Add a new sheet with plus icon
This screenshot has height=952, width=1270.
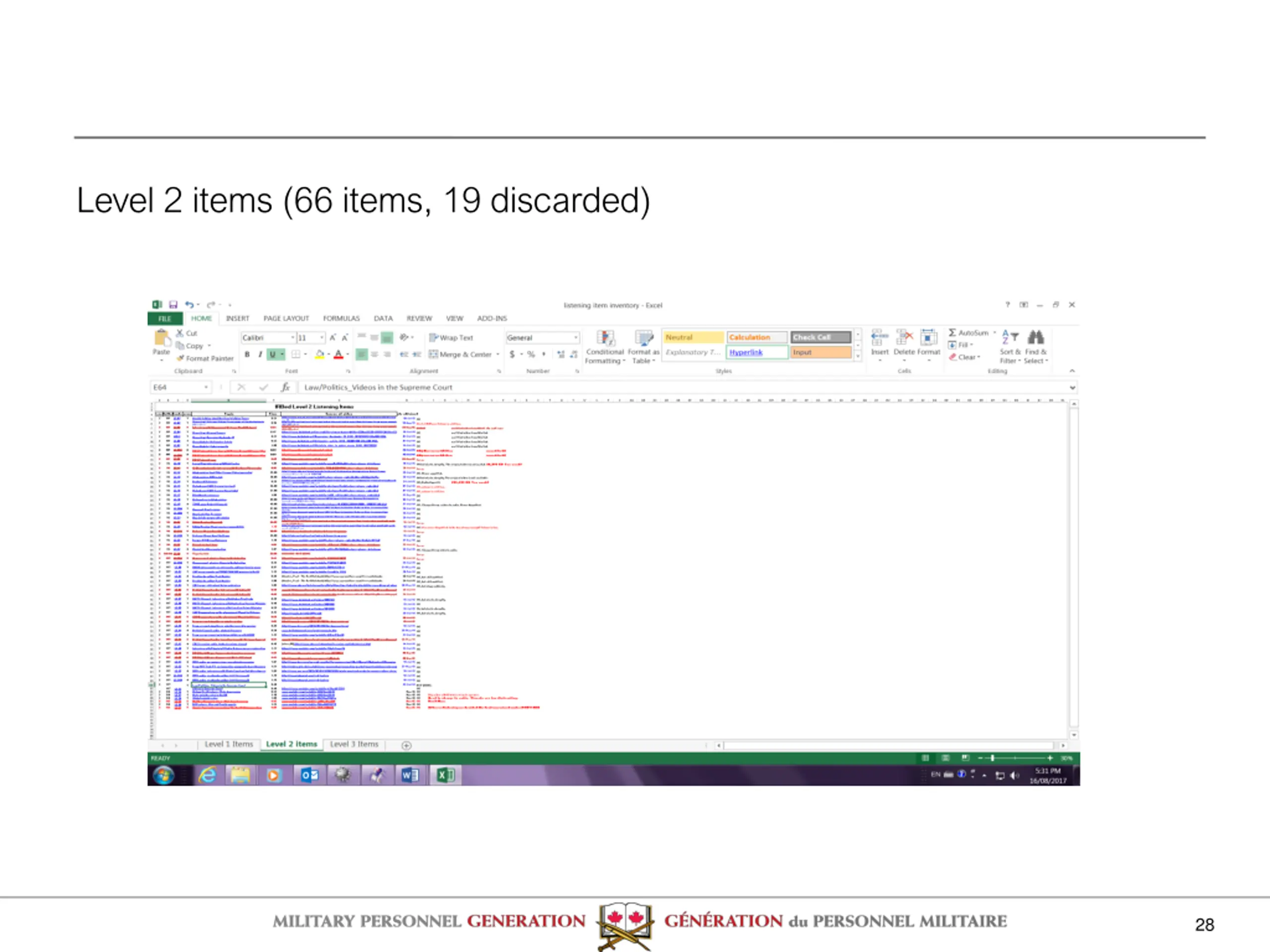point(406,745)
